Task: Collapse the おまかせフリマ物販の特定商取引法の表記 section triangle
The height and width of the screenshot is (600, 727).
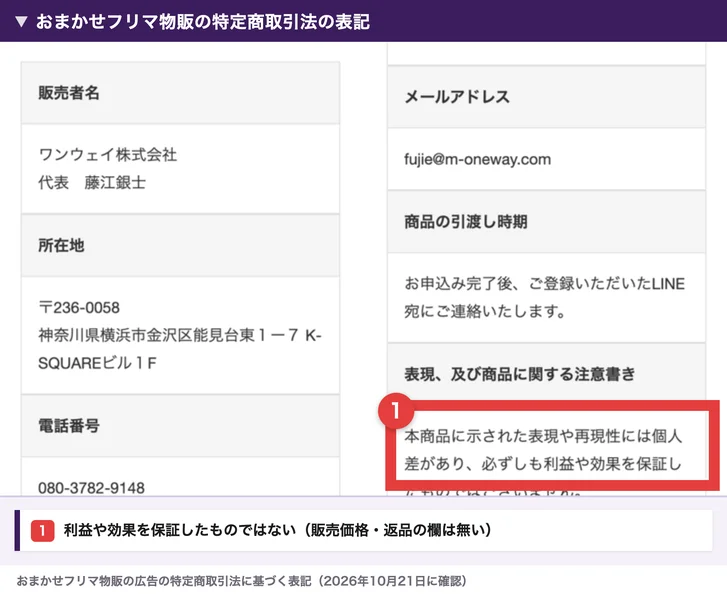Action: coord(21,21)
